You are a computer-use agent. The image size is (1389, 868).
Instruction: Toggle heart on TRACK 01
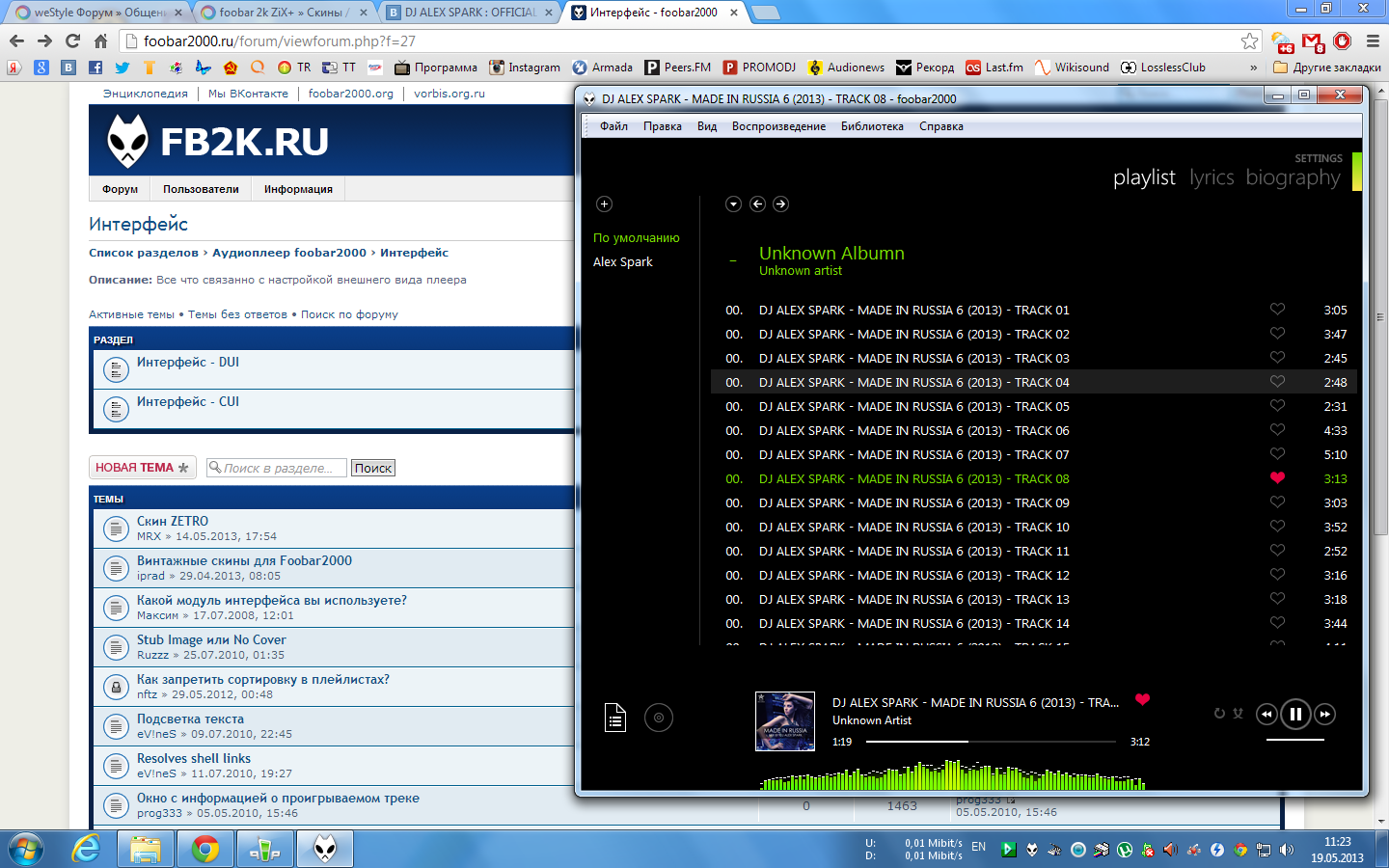click(1277, 310)
